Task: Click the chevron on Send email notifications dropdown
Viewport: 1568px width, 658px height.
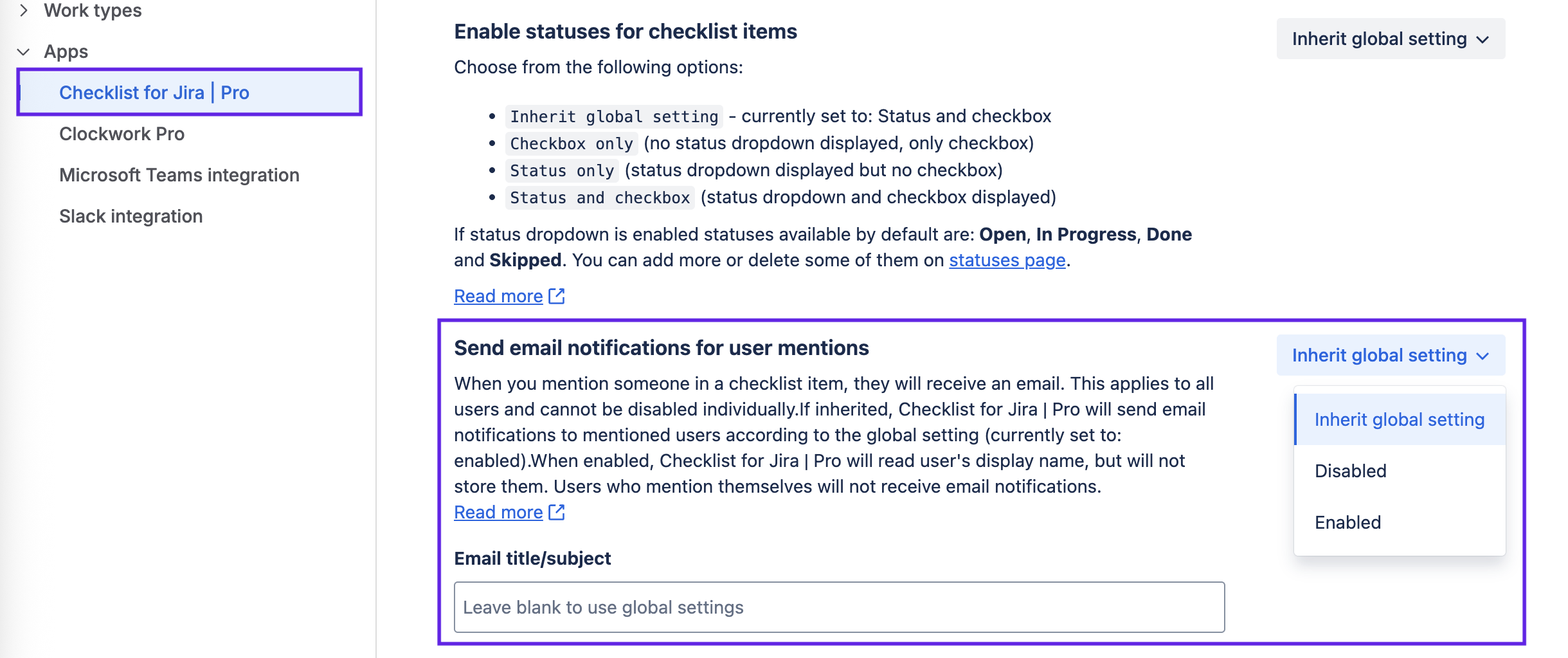Action: pyautogui.click(x=1483, y=355)
